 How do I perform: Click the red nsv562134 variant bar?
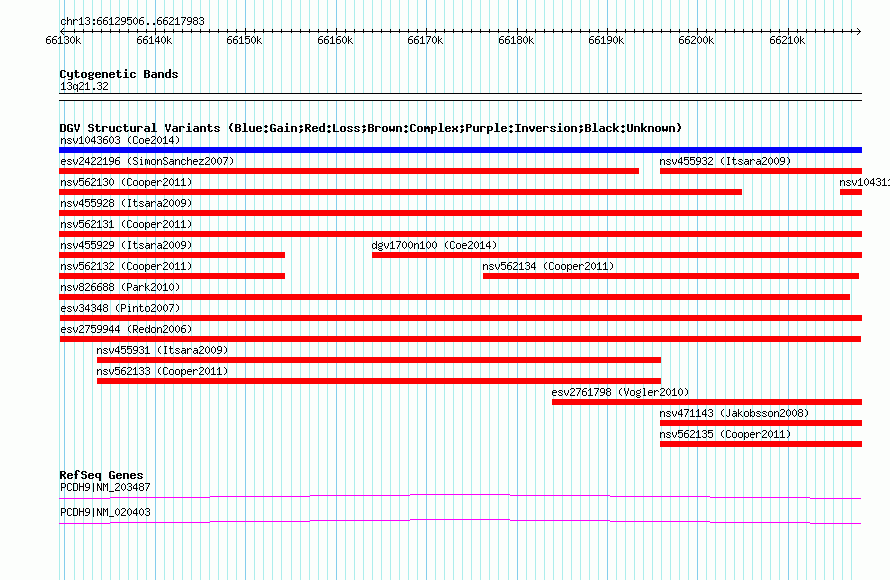pyautogui.click(x=671, y=276)
